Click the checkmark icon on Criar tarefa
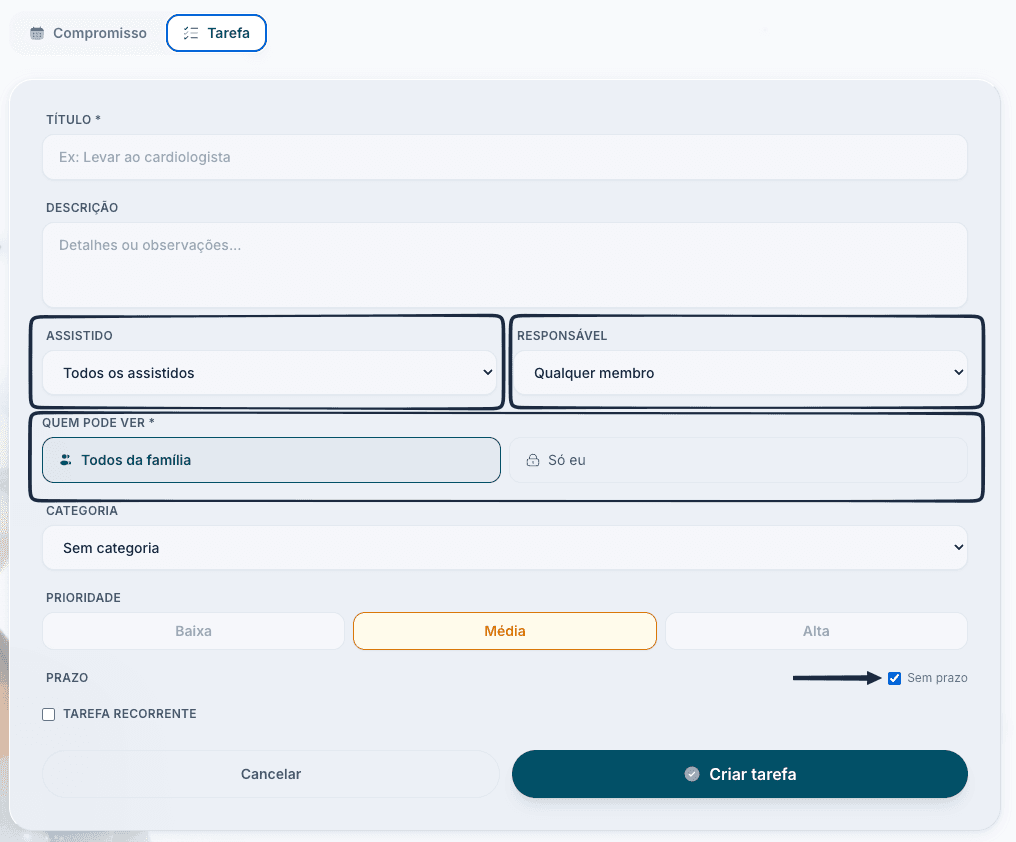This screenshot has height=842, width=1016. pyautogui.click(x=692, y=774)
